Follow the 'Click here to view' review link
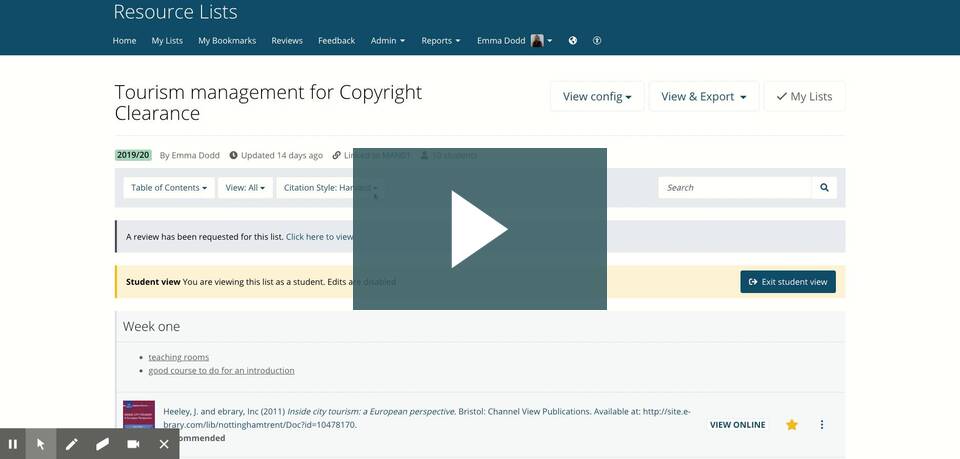This screenshot has height=459, width=960. (x=319, y=237)
